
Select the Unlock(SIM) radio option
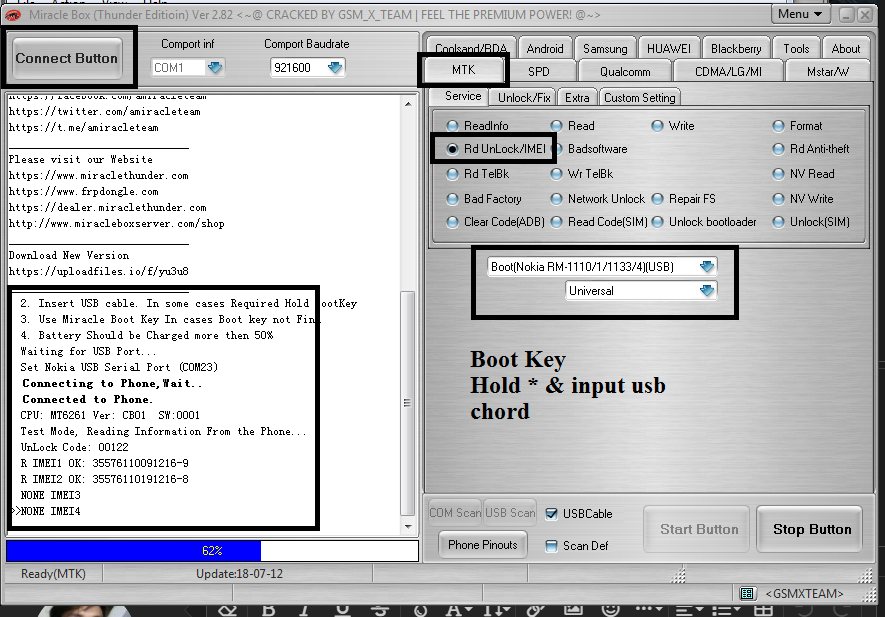pyautogui.click(x=778, y=222)
